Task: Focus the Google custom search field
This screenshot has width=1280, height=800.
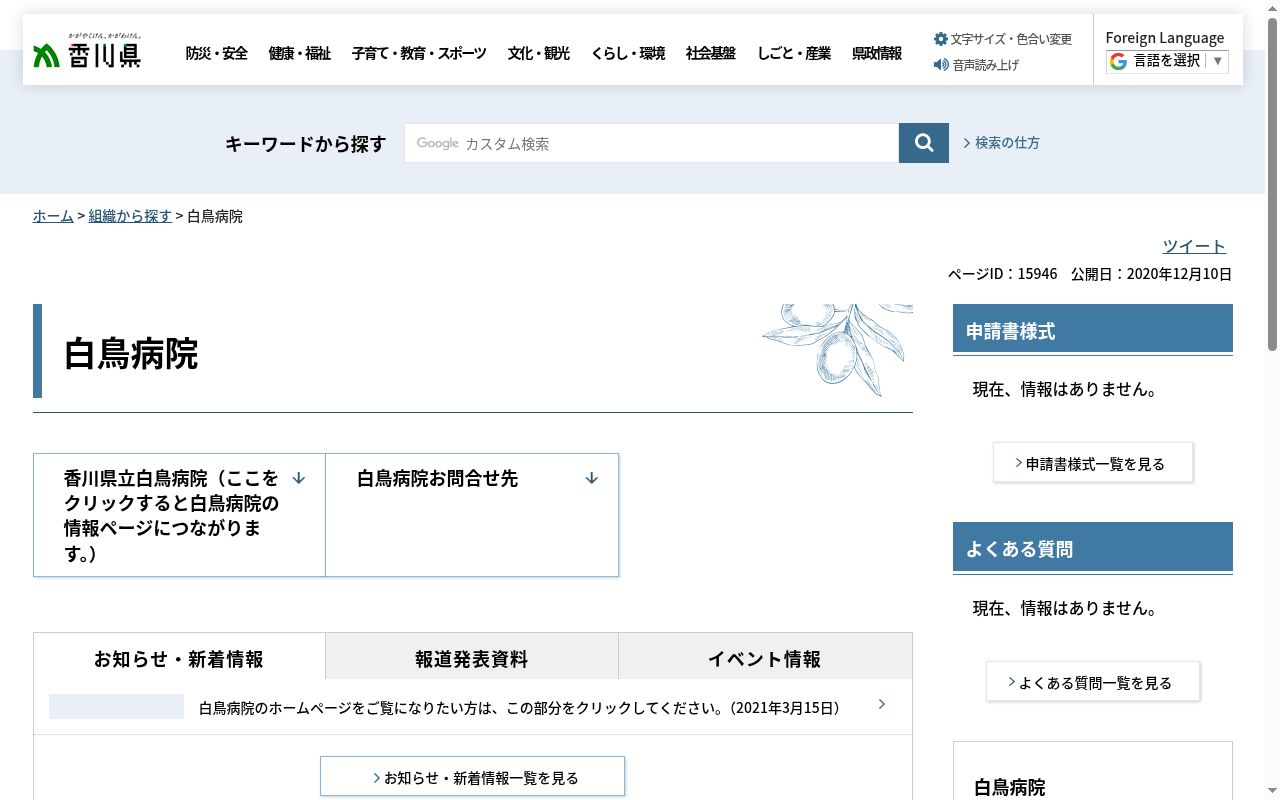Action: point(652,143)
